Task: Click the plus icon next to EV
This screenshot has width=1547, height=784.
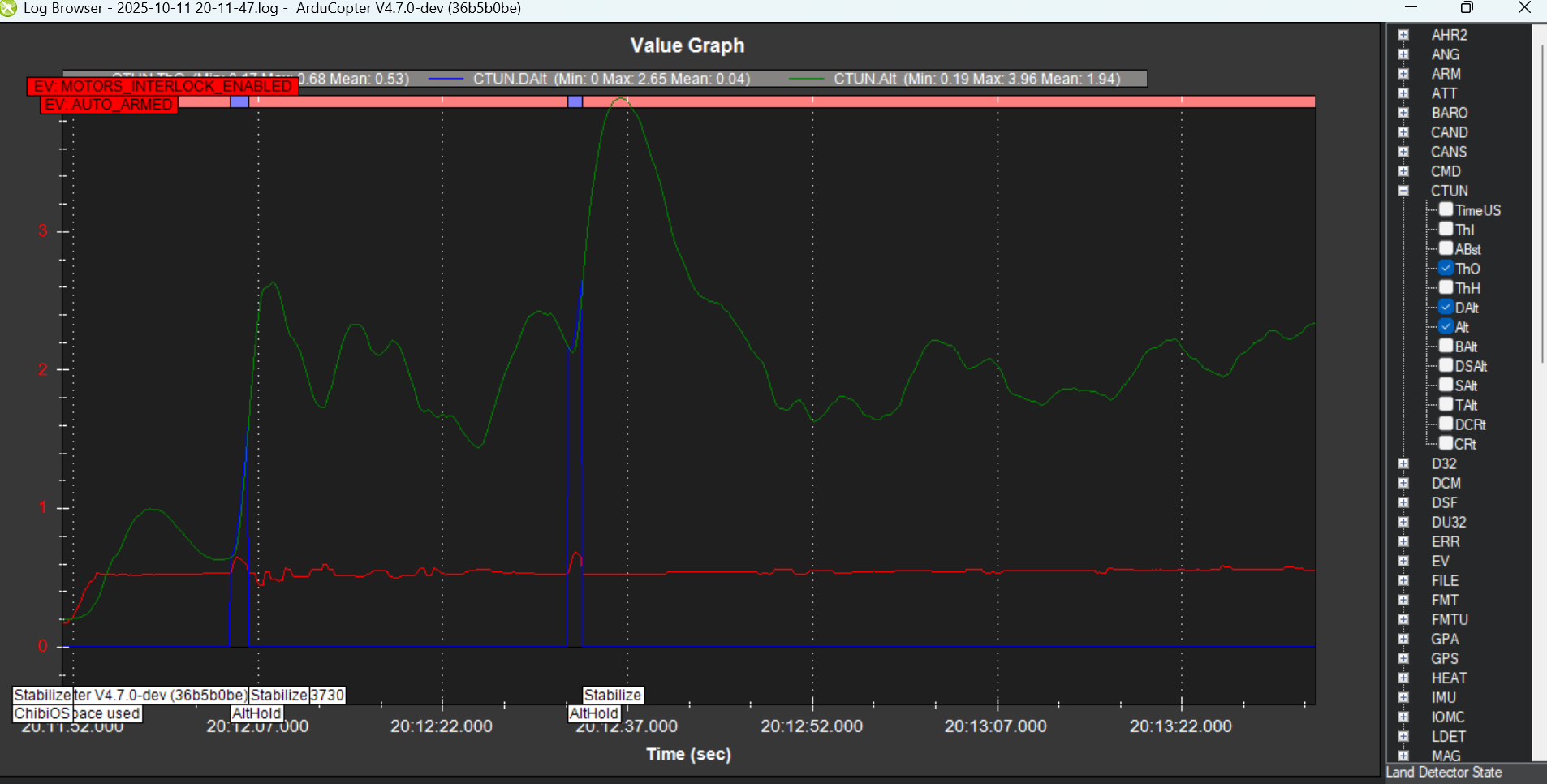Action: click(x=1403, y=561)
